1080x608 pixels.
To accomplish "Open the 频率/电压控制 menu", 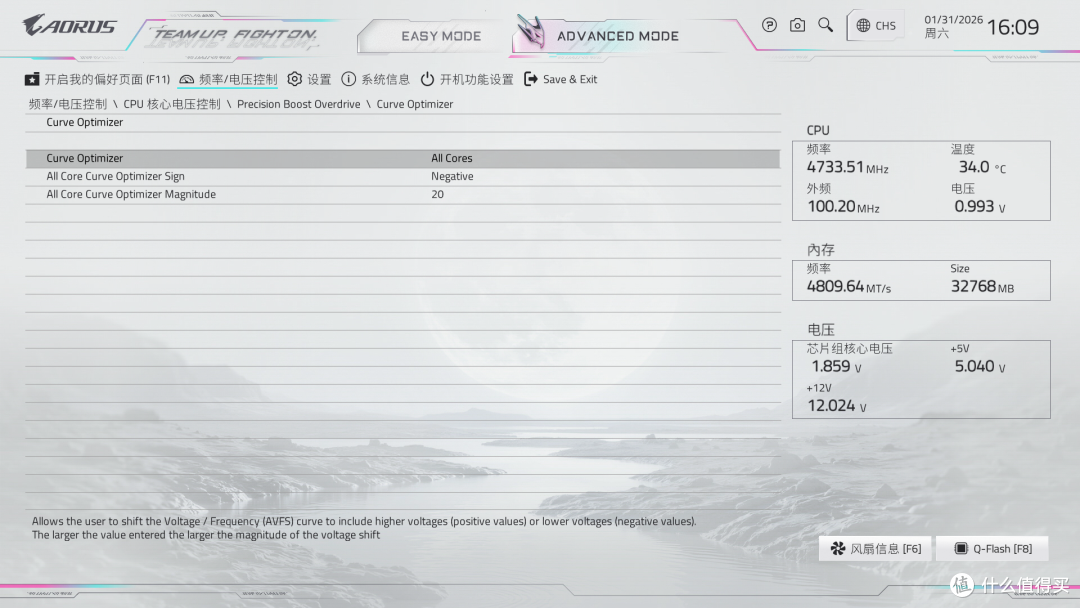I will (228, 79).
